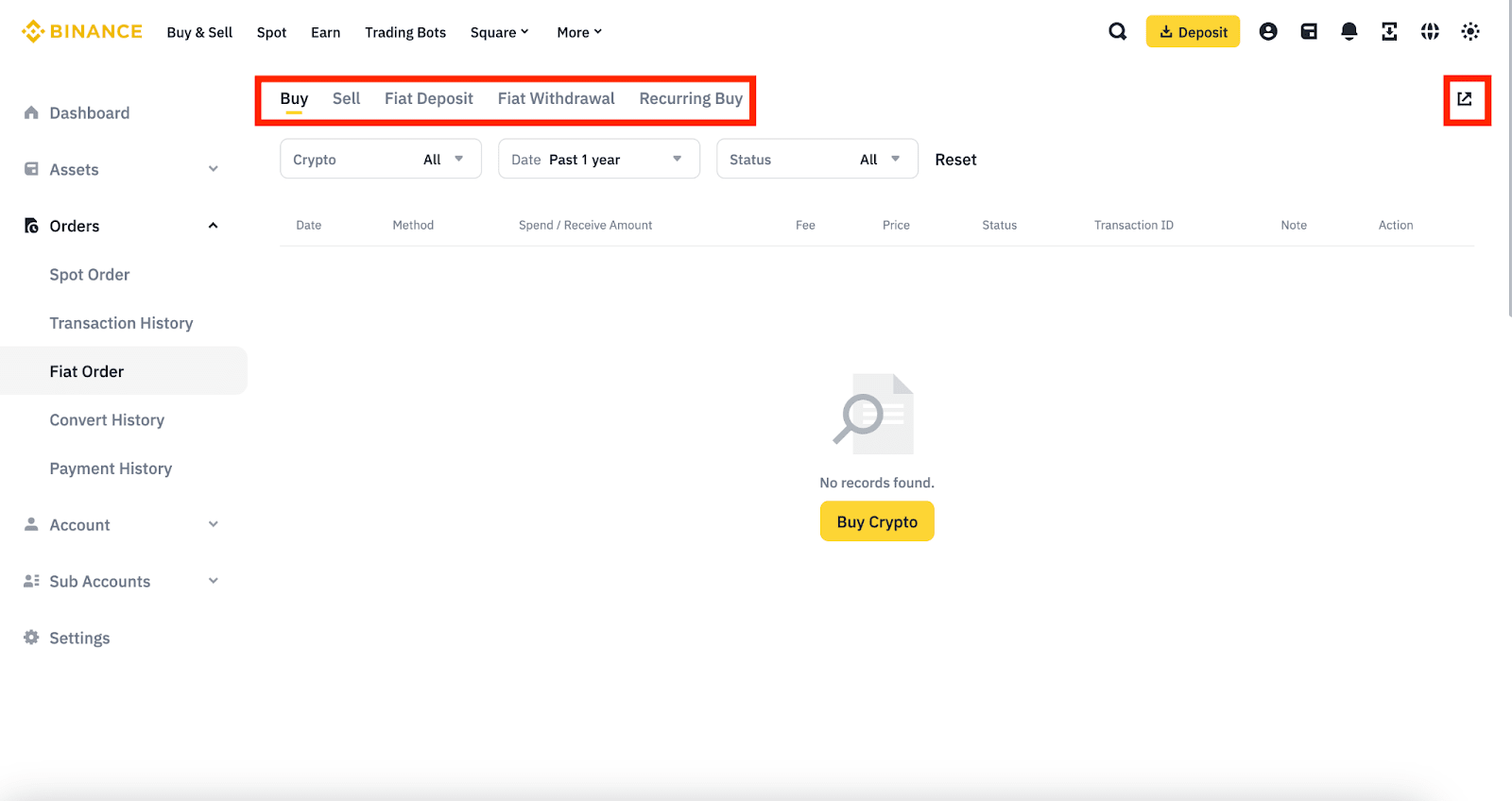Expand the Assets section chevron

[x=214, y=169]
